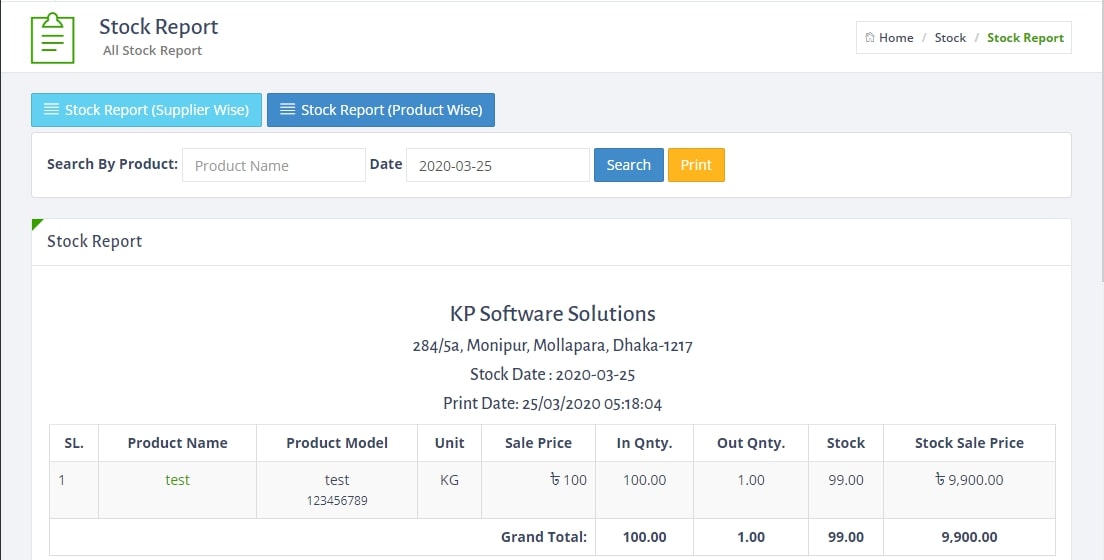Click the green corner marker of Stock Report panel
The image size is (1104, 560).
tap(37, 224)
